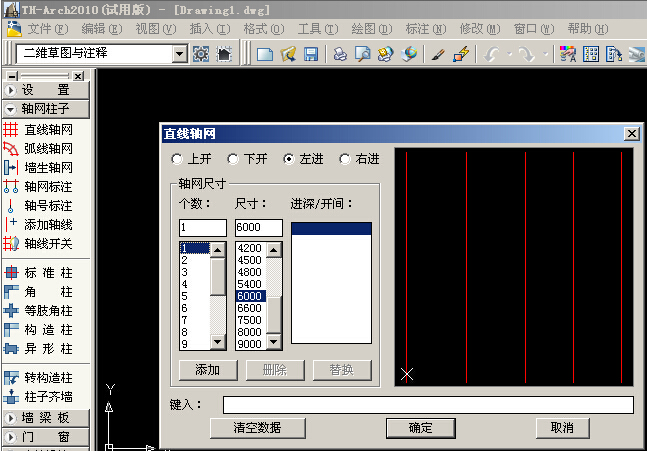Open the Redo history dropdown arrow

[x=545, y=54]
